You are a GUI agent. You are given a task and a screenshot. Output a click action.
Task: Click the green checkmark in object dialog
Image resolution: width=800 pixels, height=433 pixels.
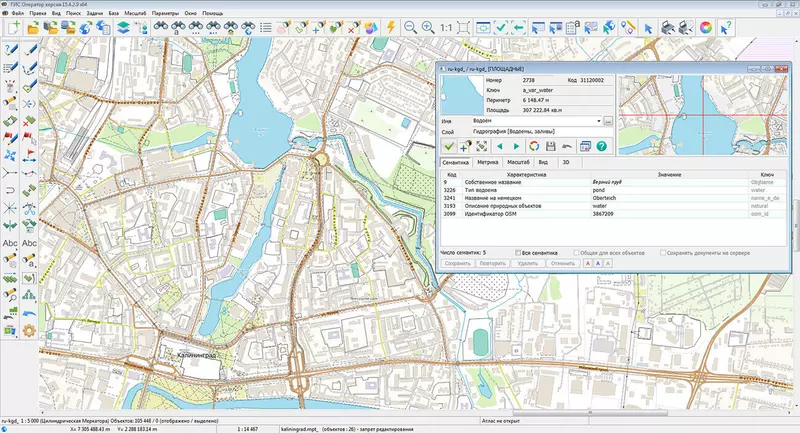(449, 146)
